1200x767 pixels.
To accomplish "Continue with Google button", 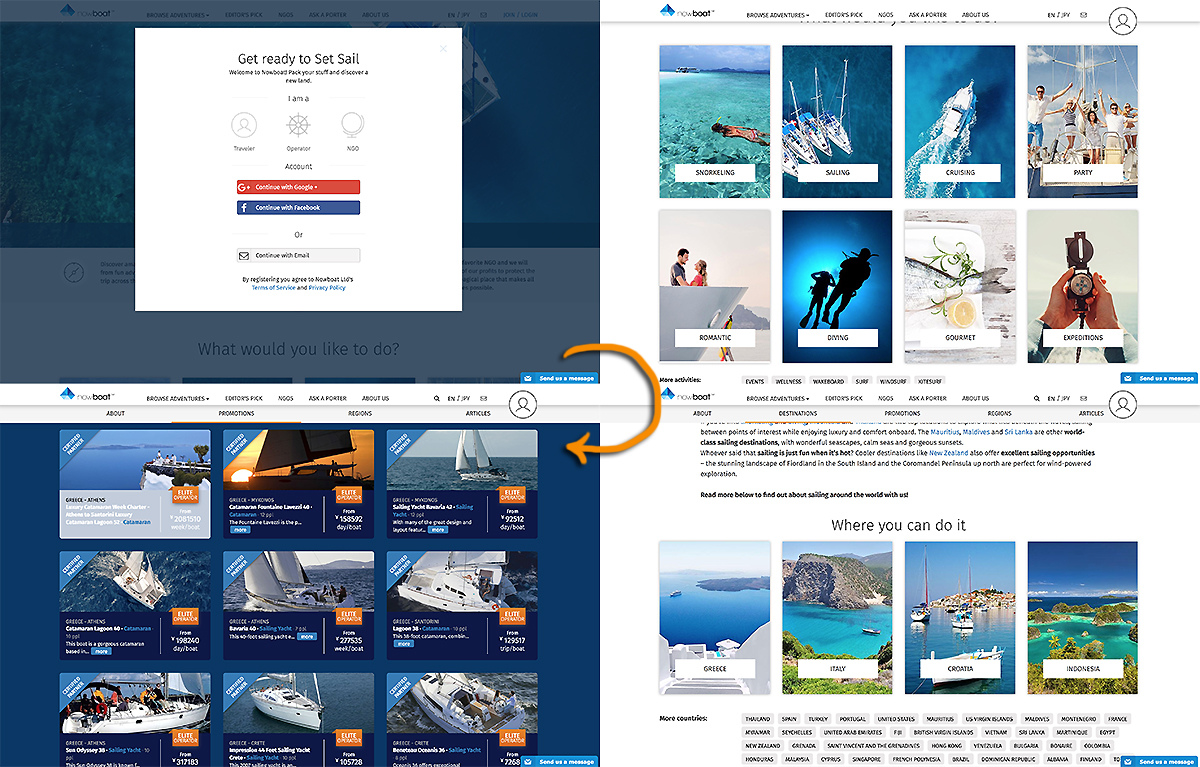I will (298, 187).
